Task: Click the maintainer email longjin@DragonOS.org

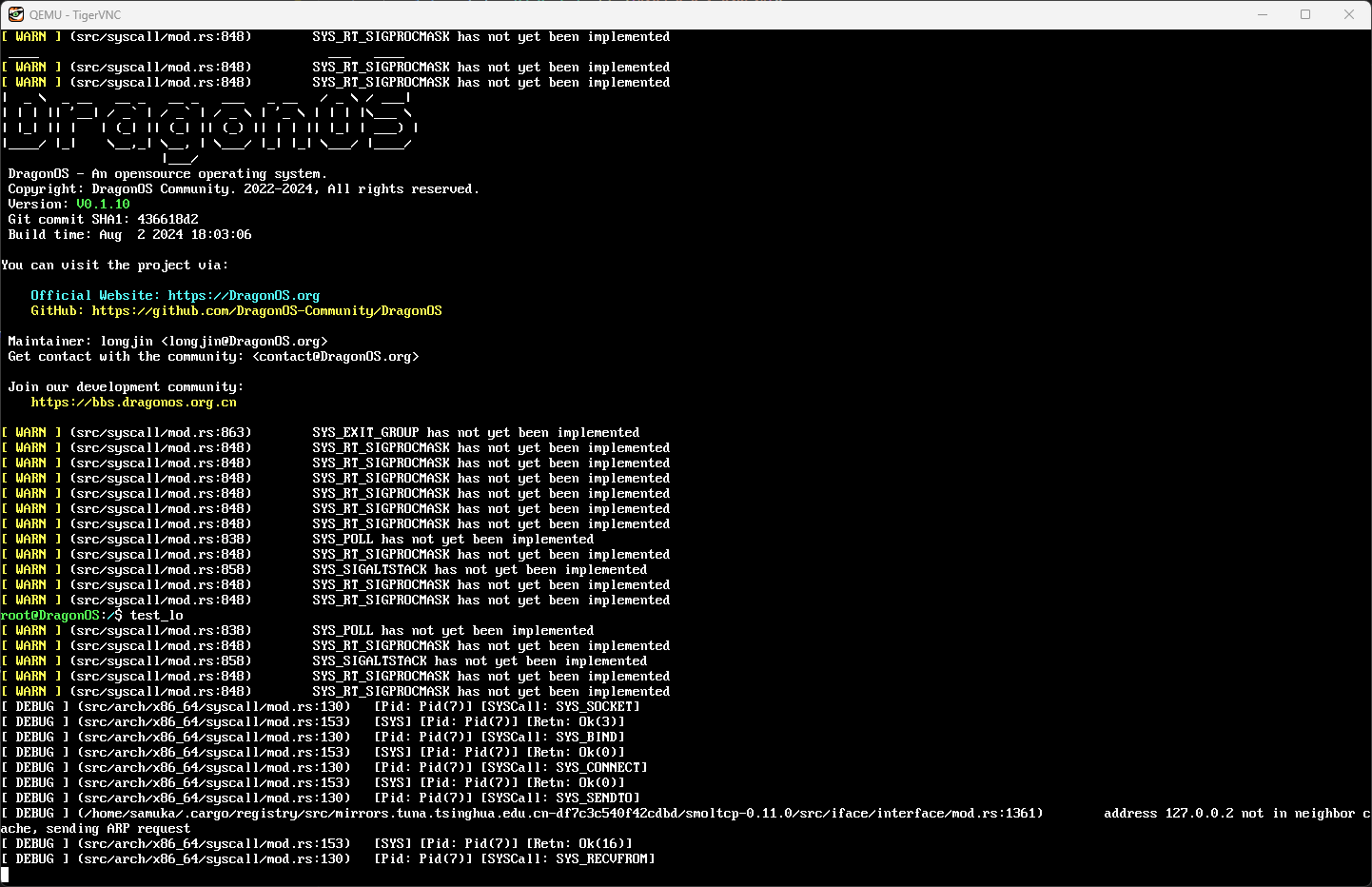Action: click(245, 342)
